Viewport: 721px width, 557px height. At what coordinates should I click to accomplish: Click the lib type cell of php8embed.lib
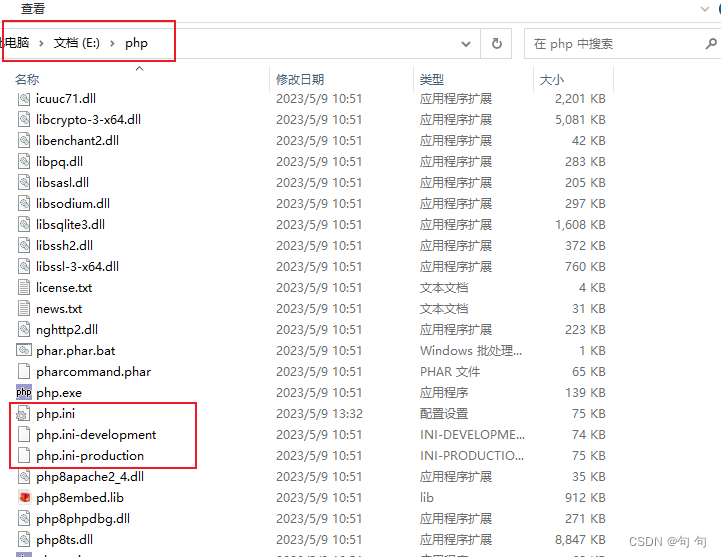tap(427, 498)
